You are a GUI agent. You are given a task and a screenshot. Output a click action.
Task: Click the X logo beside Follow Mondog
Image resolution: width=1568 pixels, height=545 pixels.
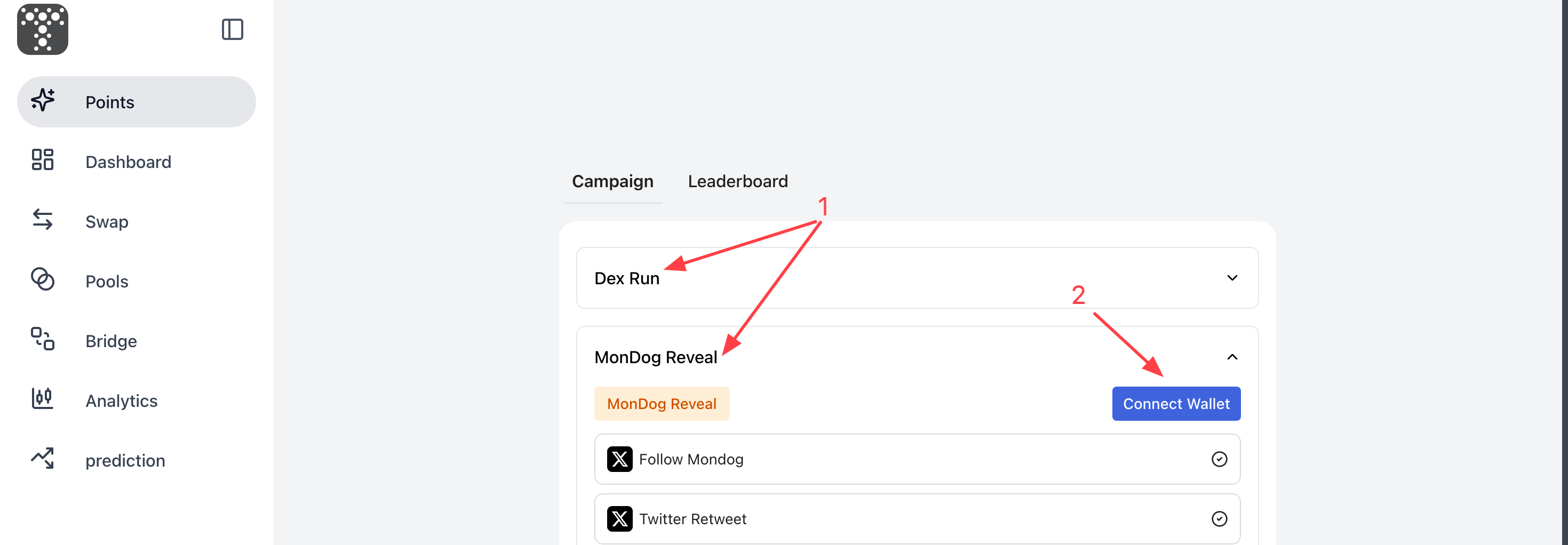[x=619, y=459]
